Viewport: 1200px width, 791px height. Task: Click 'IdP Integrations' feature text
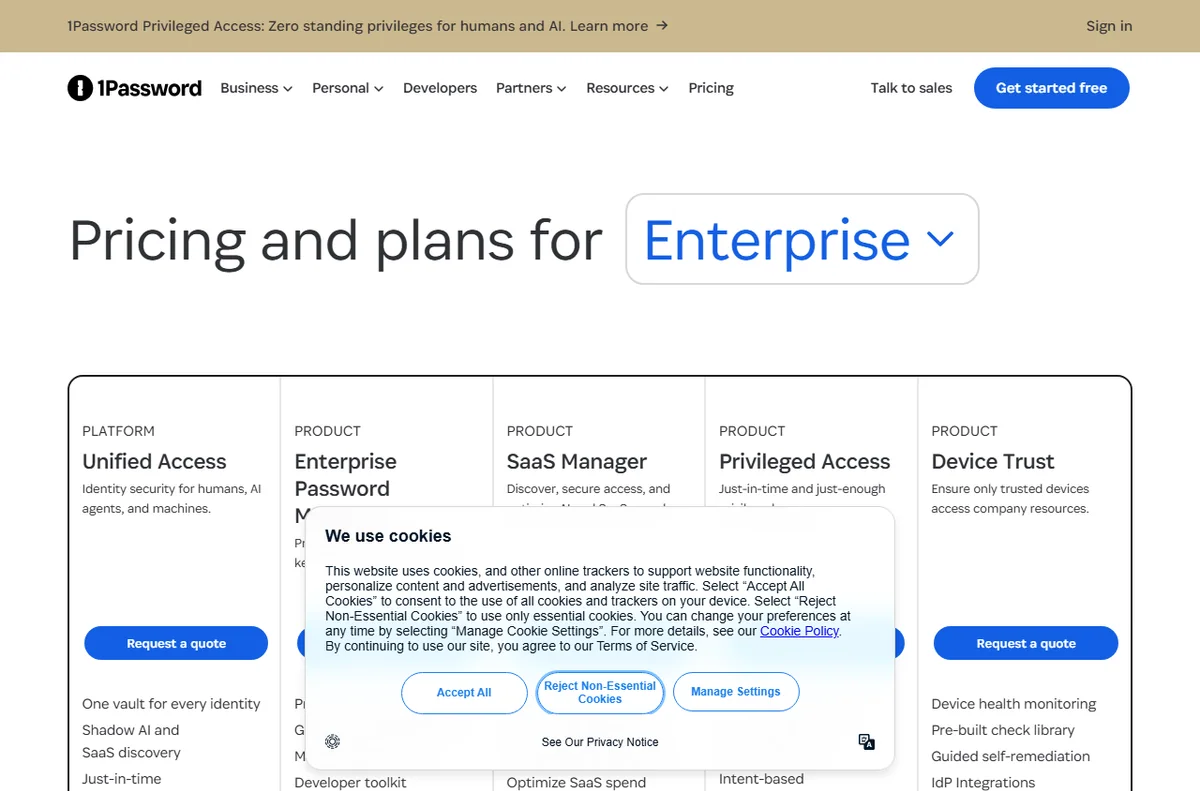pos(983,782)
